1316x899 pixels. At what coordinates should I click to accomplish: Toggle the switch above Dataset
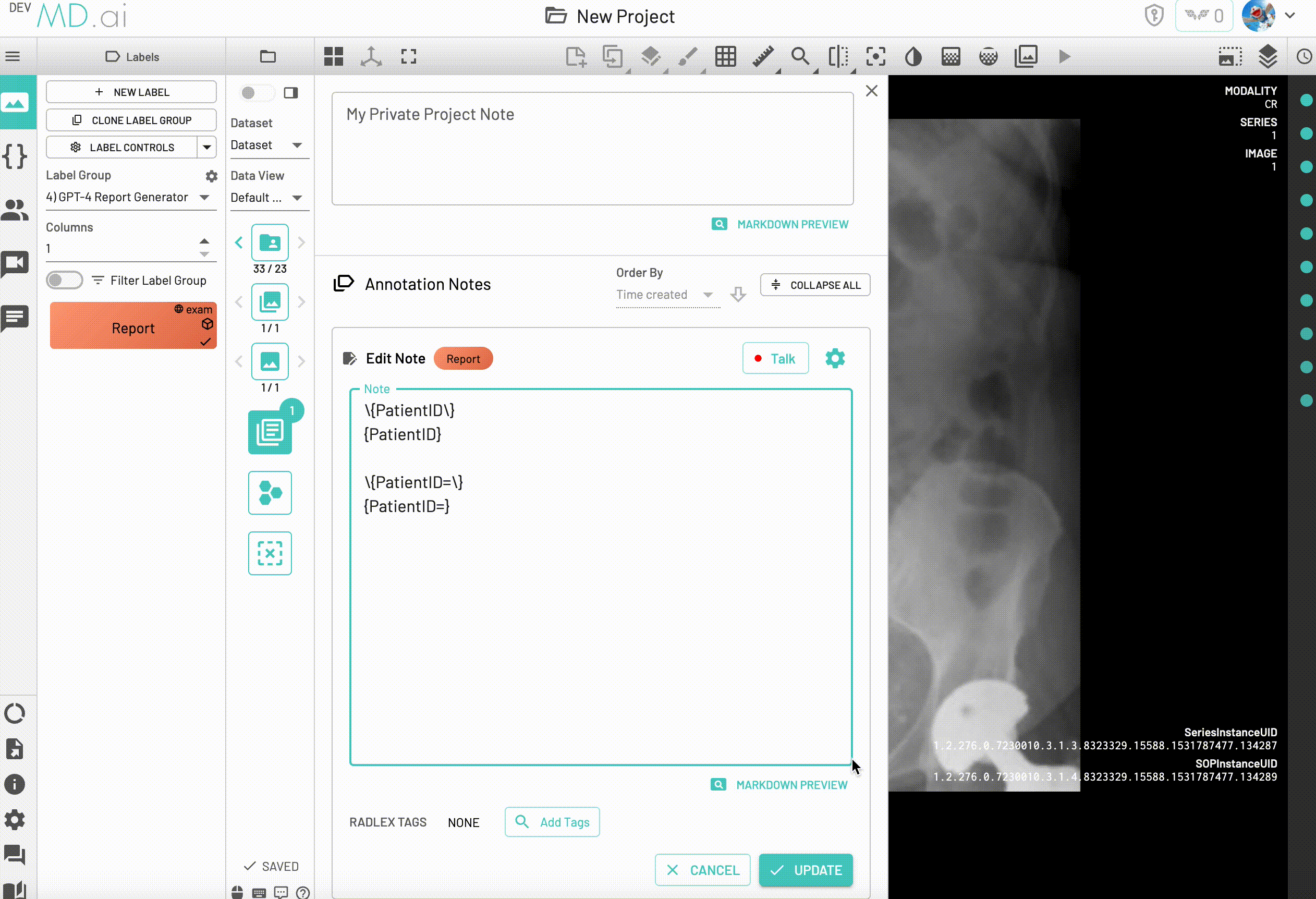[257, 93]
